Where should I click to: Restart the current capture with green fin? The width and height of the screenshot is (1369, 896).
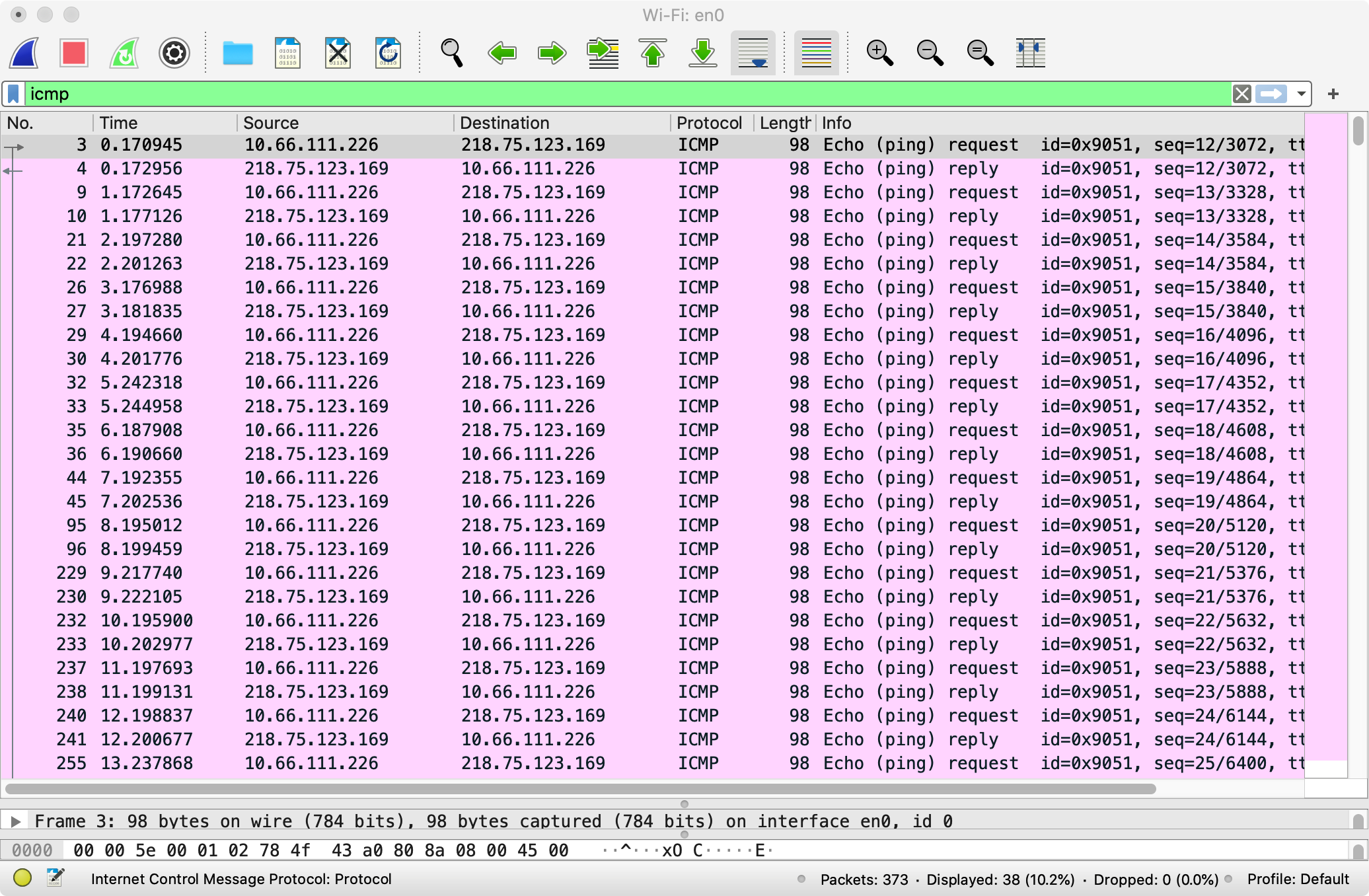124,53
